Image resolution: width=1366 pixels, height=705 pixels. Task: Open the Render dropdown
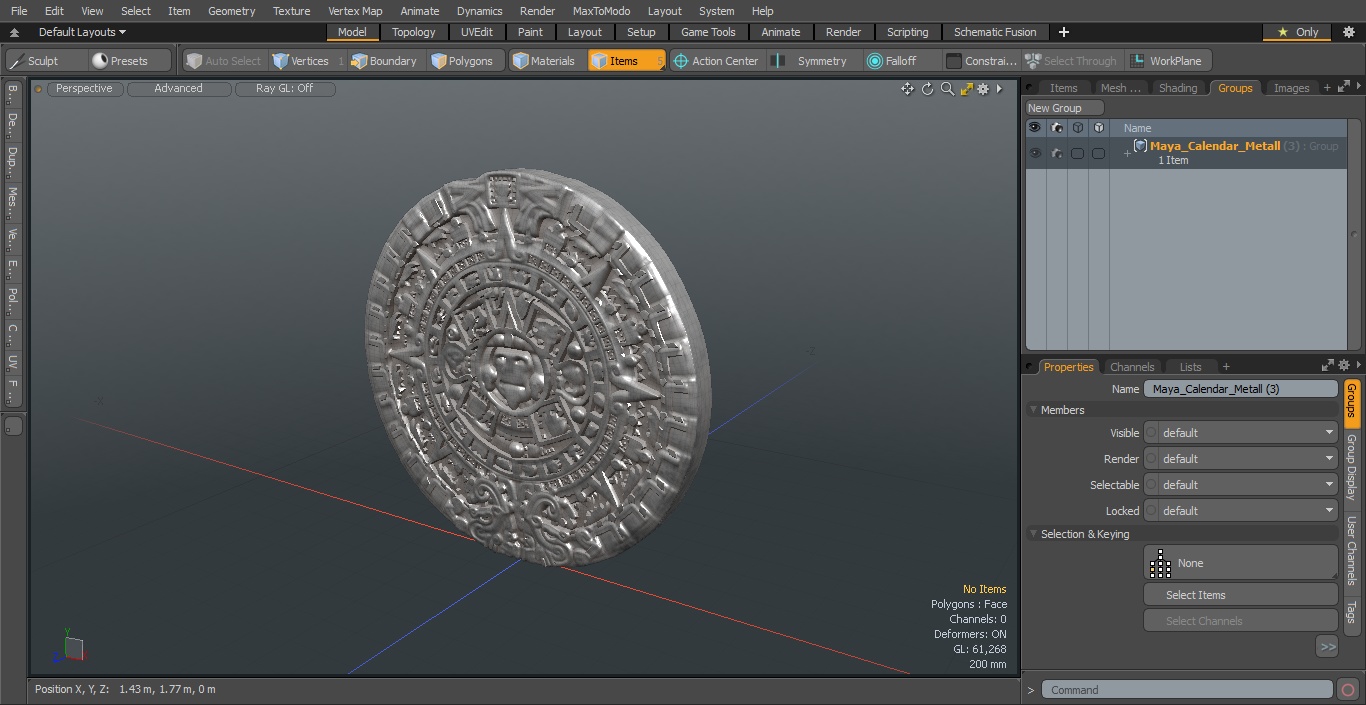(1241, 459)
